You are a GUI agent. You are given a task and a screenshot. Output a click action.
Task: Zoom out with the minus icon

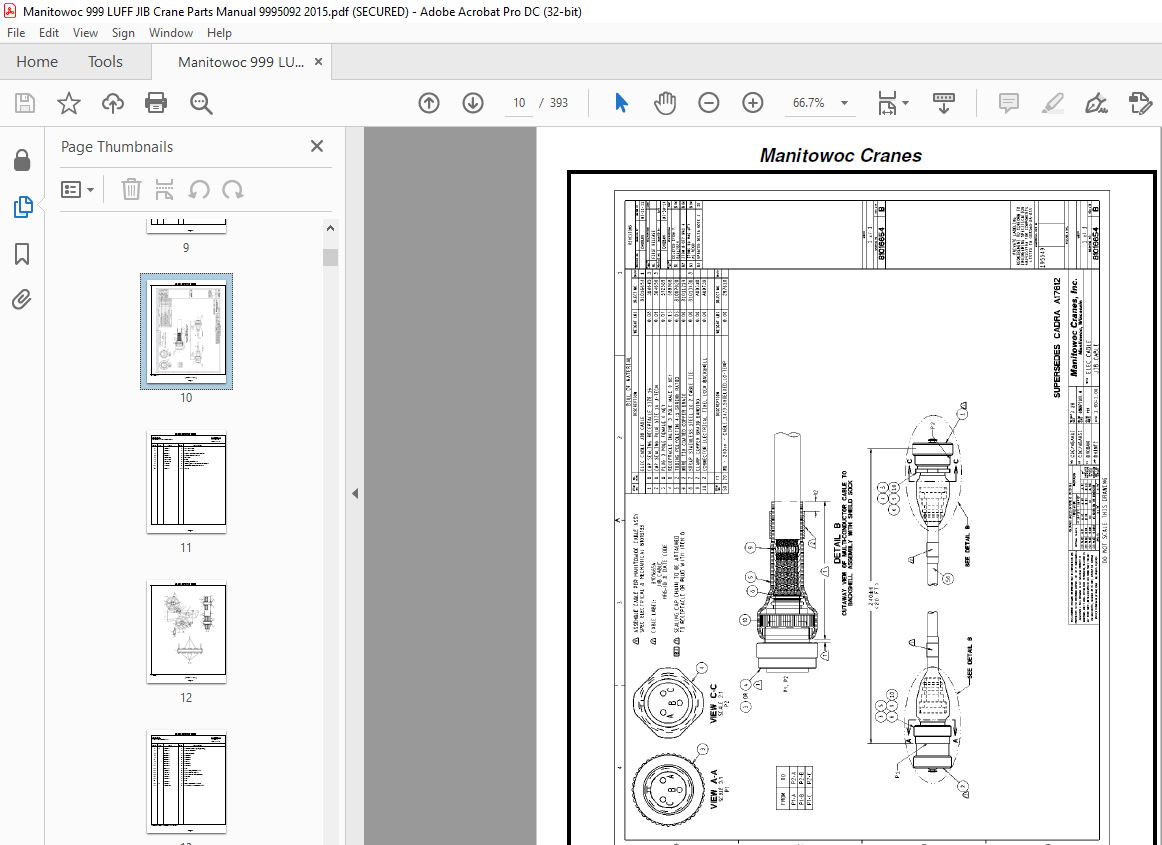click(x=708, y=103)
